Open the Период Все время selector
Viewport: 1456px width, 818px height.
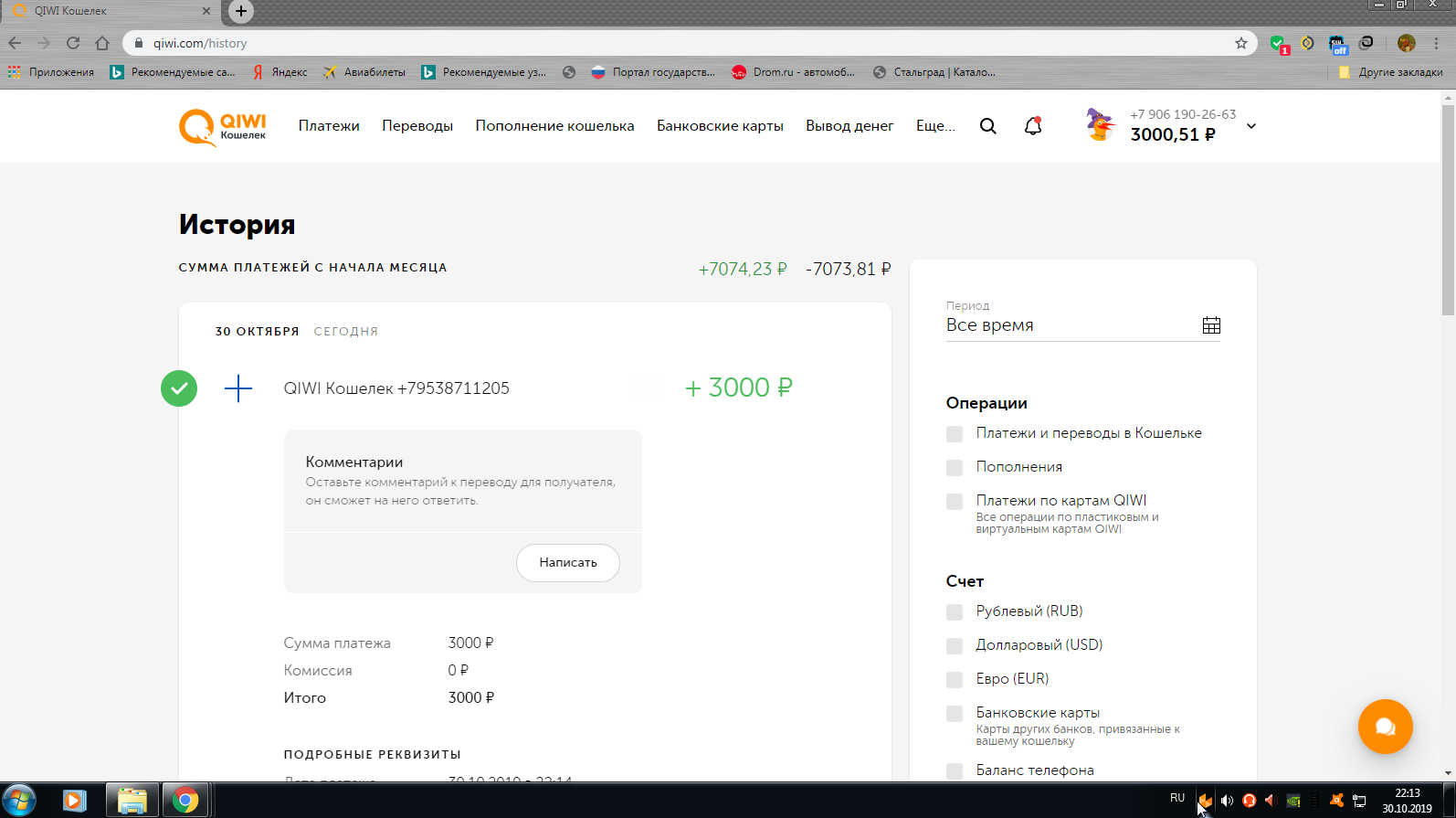[1069, 325]
